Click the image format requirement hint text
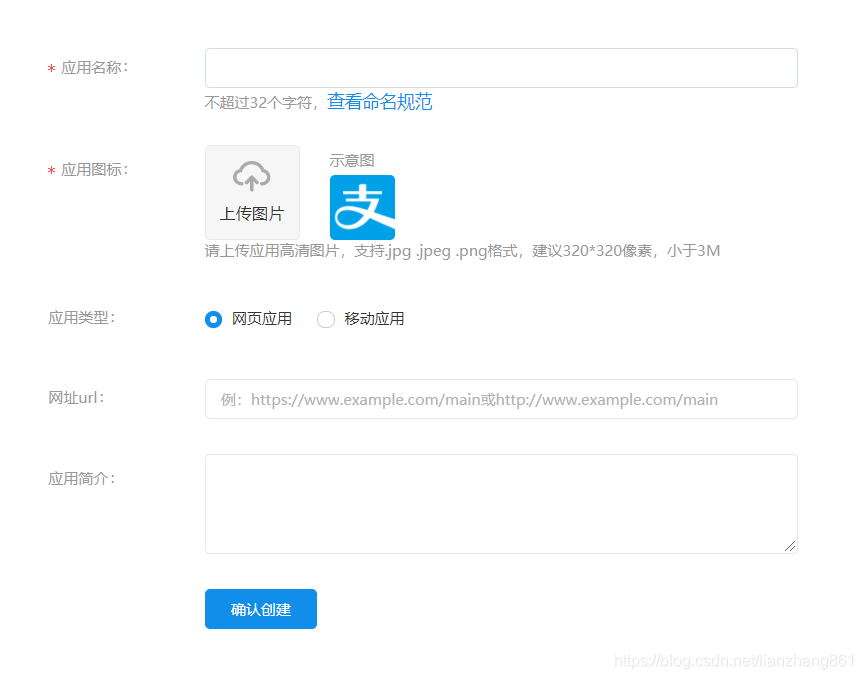 point(462,251)
